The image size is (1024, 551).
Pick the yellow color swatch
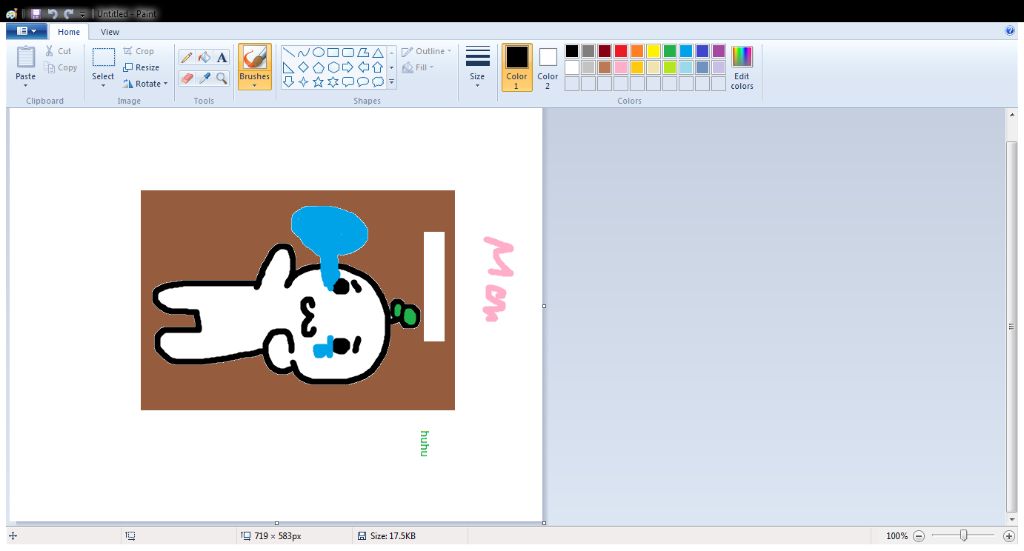653,51
